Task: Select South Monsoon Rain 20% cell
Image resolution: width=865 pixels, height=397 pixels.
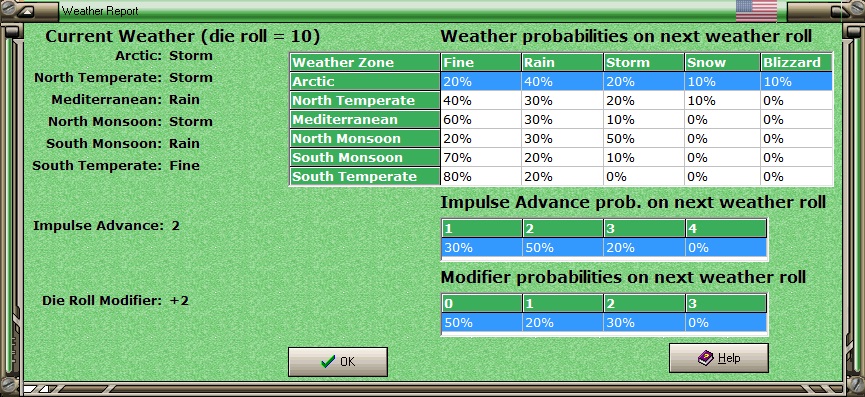Action: click(x=562, y=158)
